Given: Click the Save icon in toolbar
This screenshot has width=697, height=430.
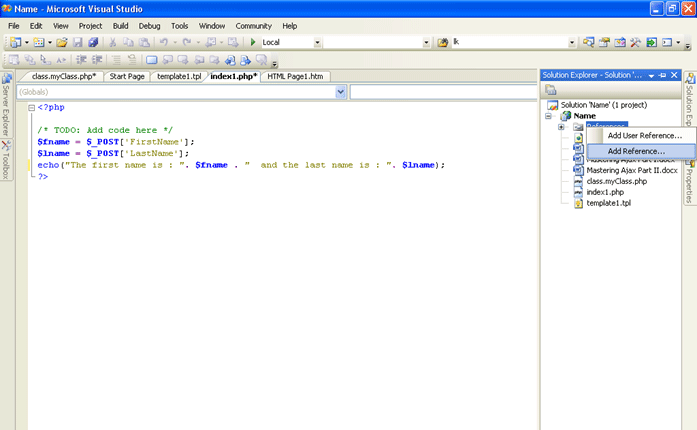Looking at the screenshot, I should coord(78,43).
